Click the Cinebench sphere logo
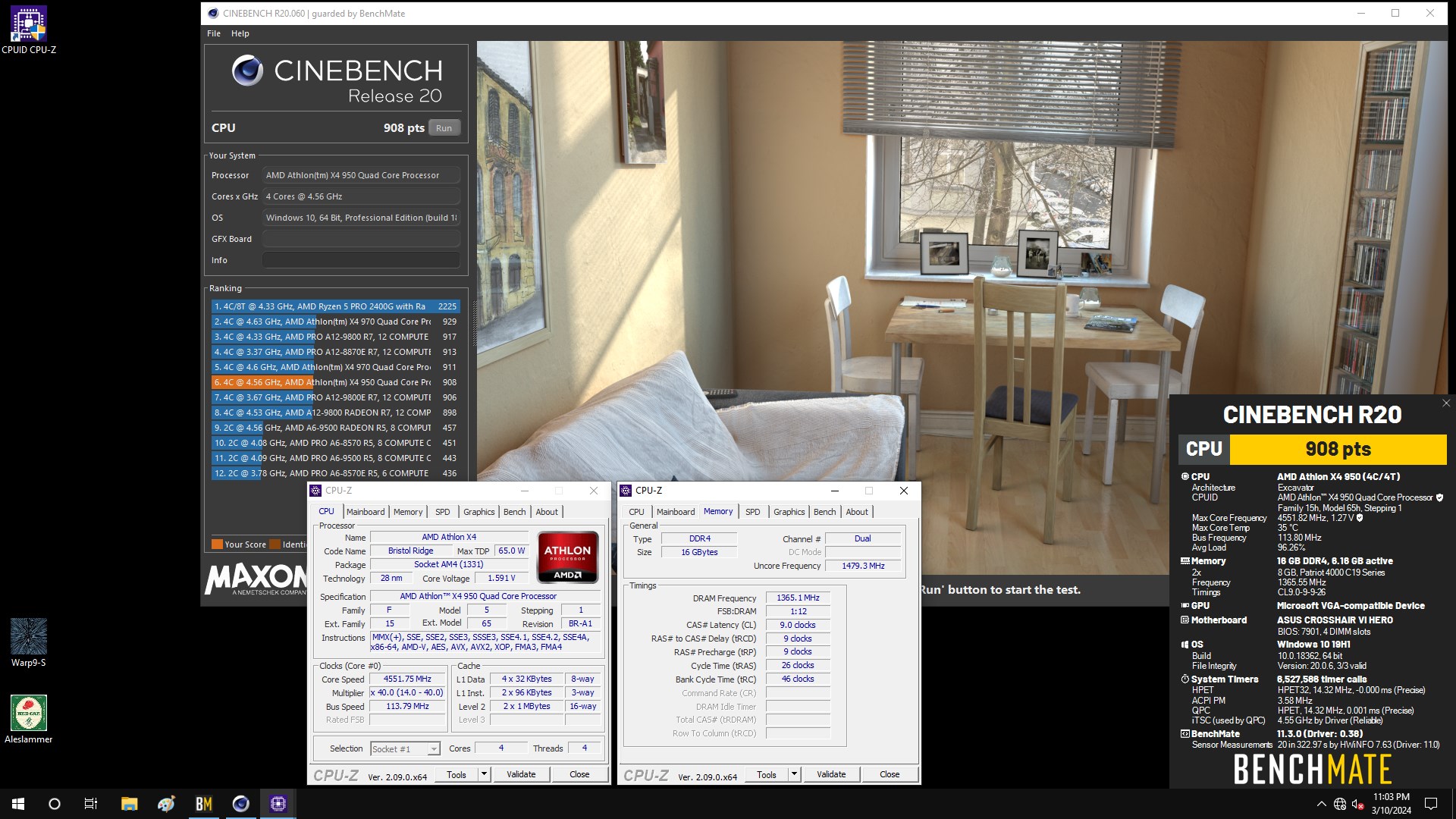The width and height of the screenshot is (1456, 819). 247,71
